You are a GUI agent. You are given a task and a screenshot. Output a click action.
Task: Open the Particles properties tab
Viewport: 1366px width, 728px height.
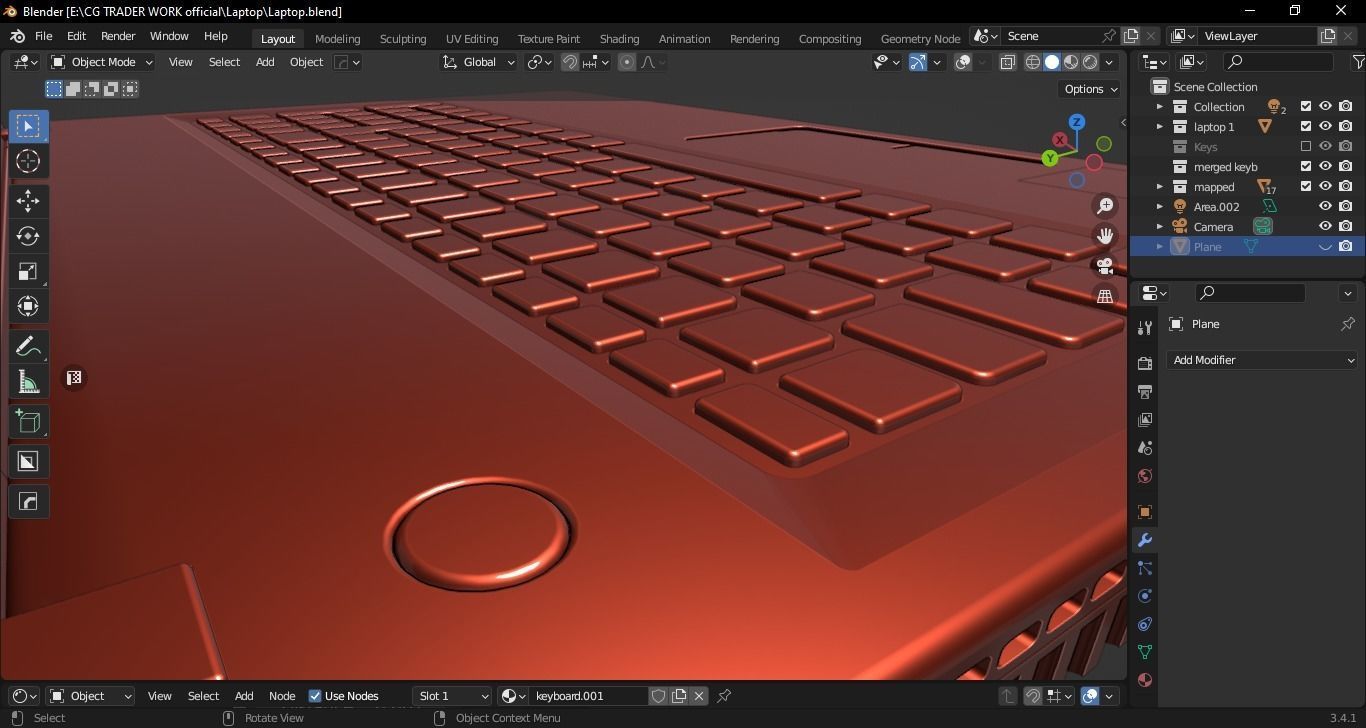1145,568
